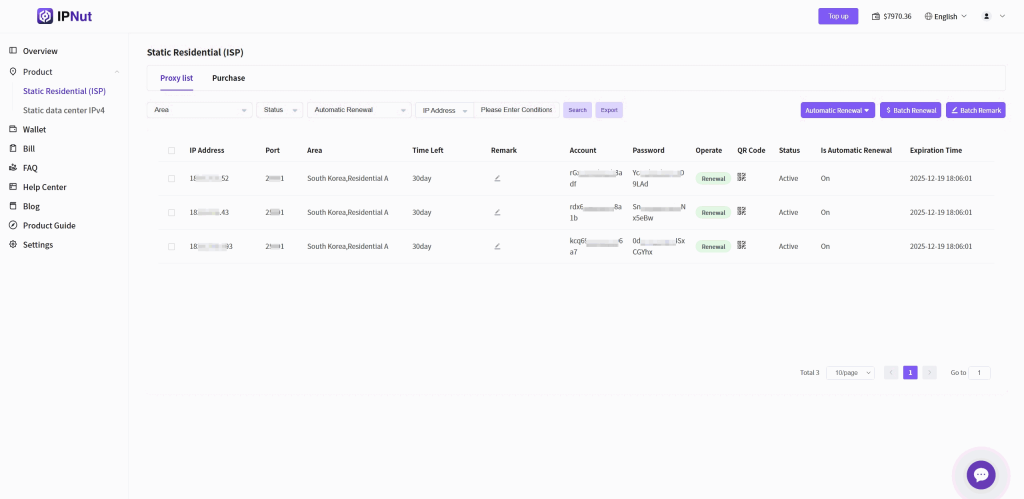This screenshot has height=499, width=1024.
Task: Open the Area filter dropdown
Action: tap(199, 110)
